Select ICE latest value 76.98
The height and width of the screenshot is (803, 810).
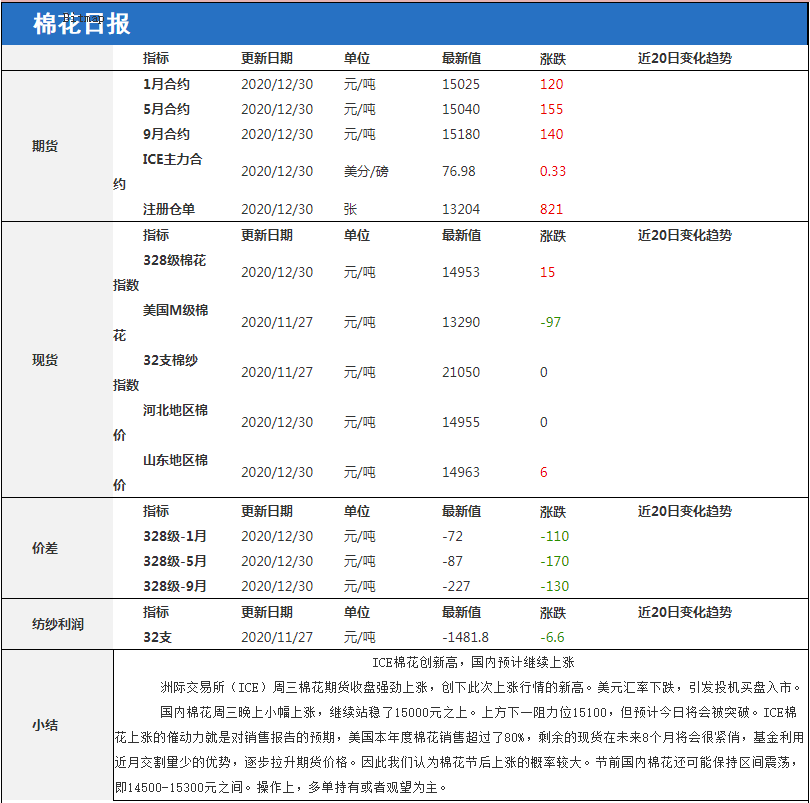pyautogui.click(x=459, y=171)
